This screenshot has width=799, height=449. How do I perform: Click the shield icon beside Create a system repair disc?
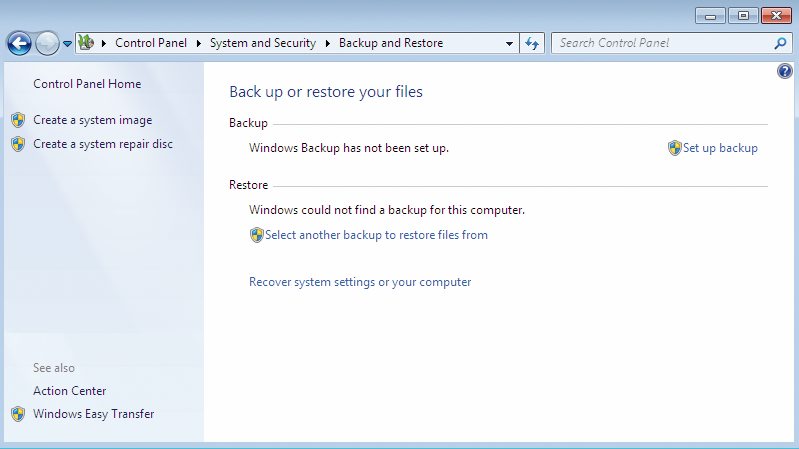coord(18,144)
